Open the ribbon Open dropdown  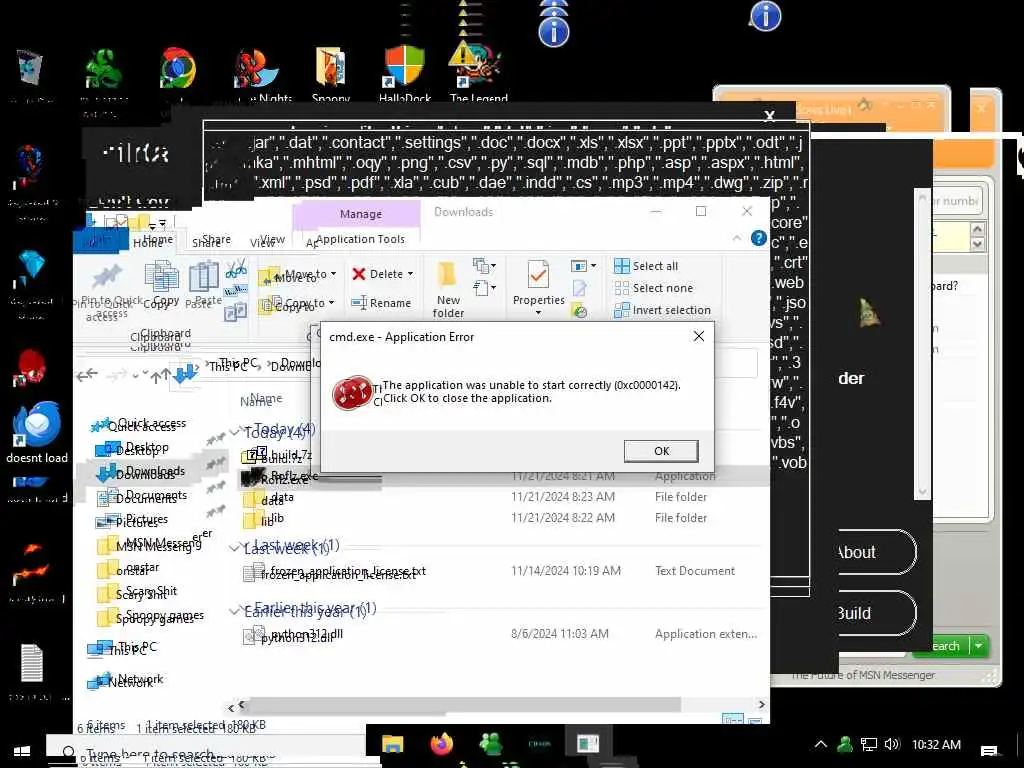[x=583, y=266]
